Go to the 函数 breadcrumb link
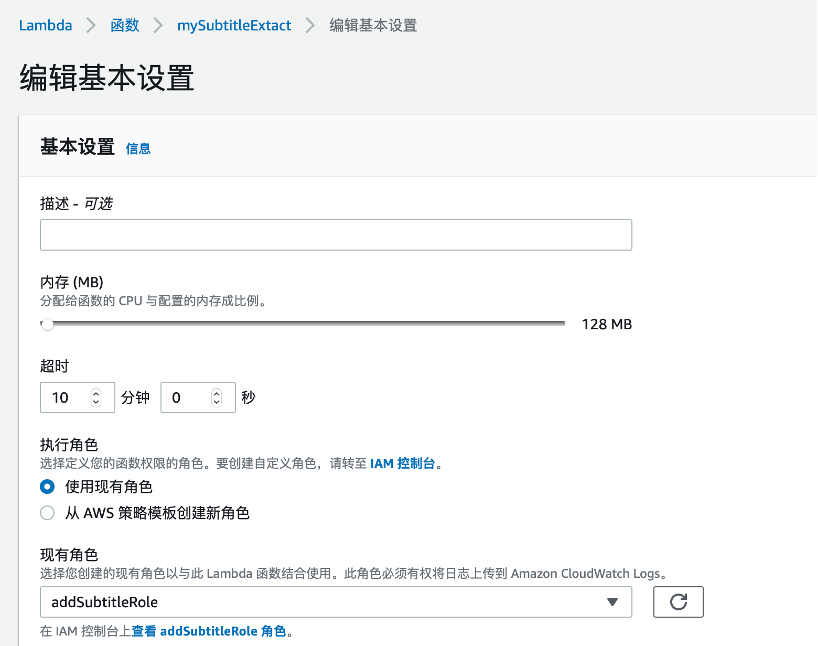 pos(125,25)
